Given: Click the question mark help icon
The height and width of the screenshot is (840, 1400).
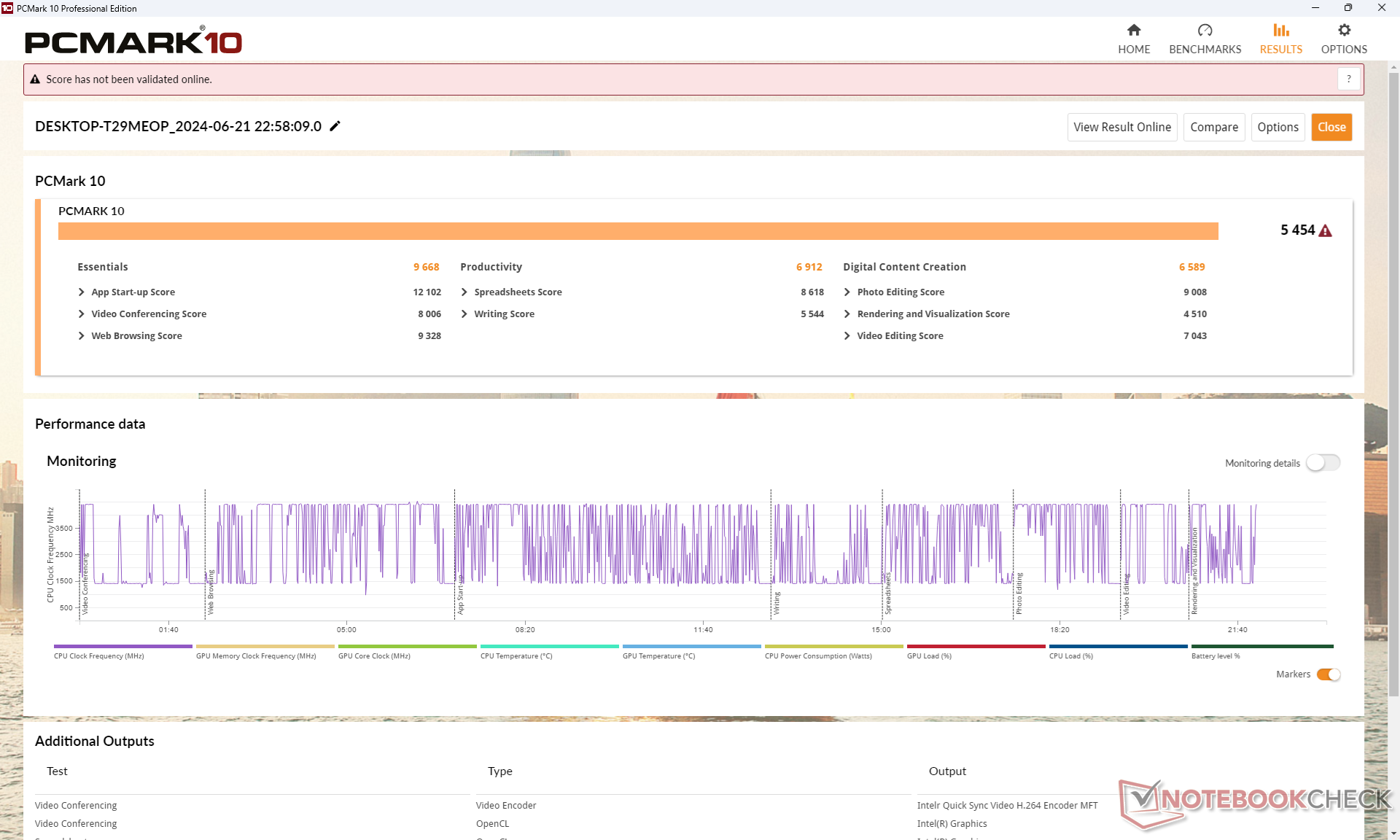Looking at the screenshot, I should point(1348,79).
